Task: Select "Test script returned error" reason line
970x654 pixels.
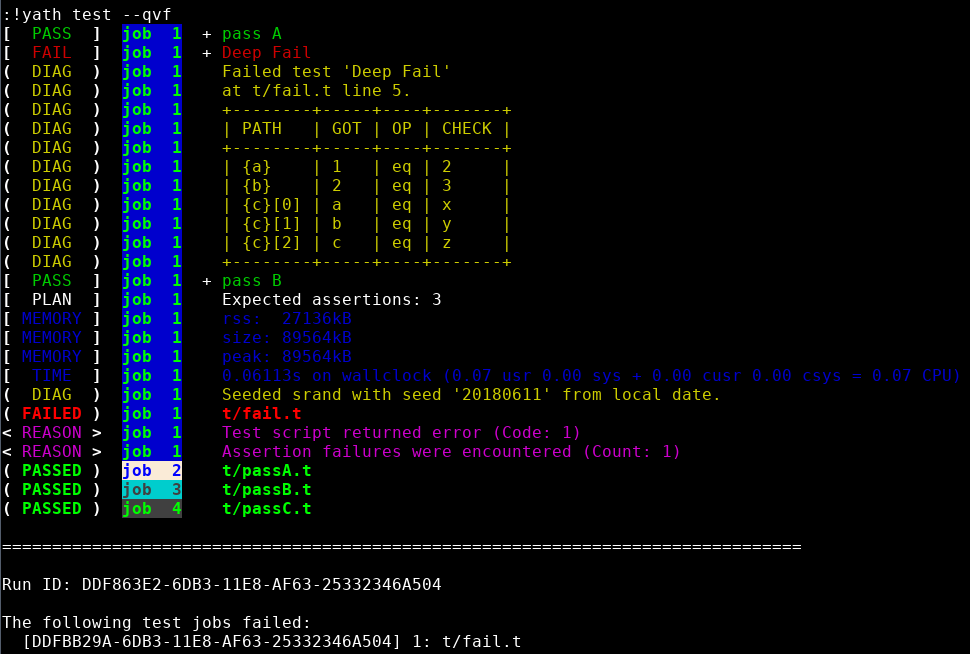Action: click(x=400, y=432)
